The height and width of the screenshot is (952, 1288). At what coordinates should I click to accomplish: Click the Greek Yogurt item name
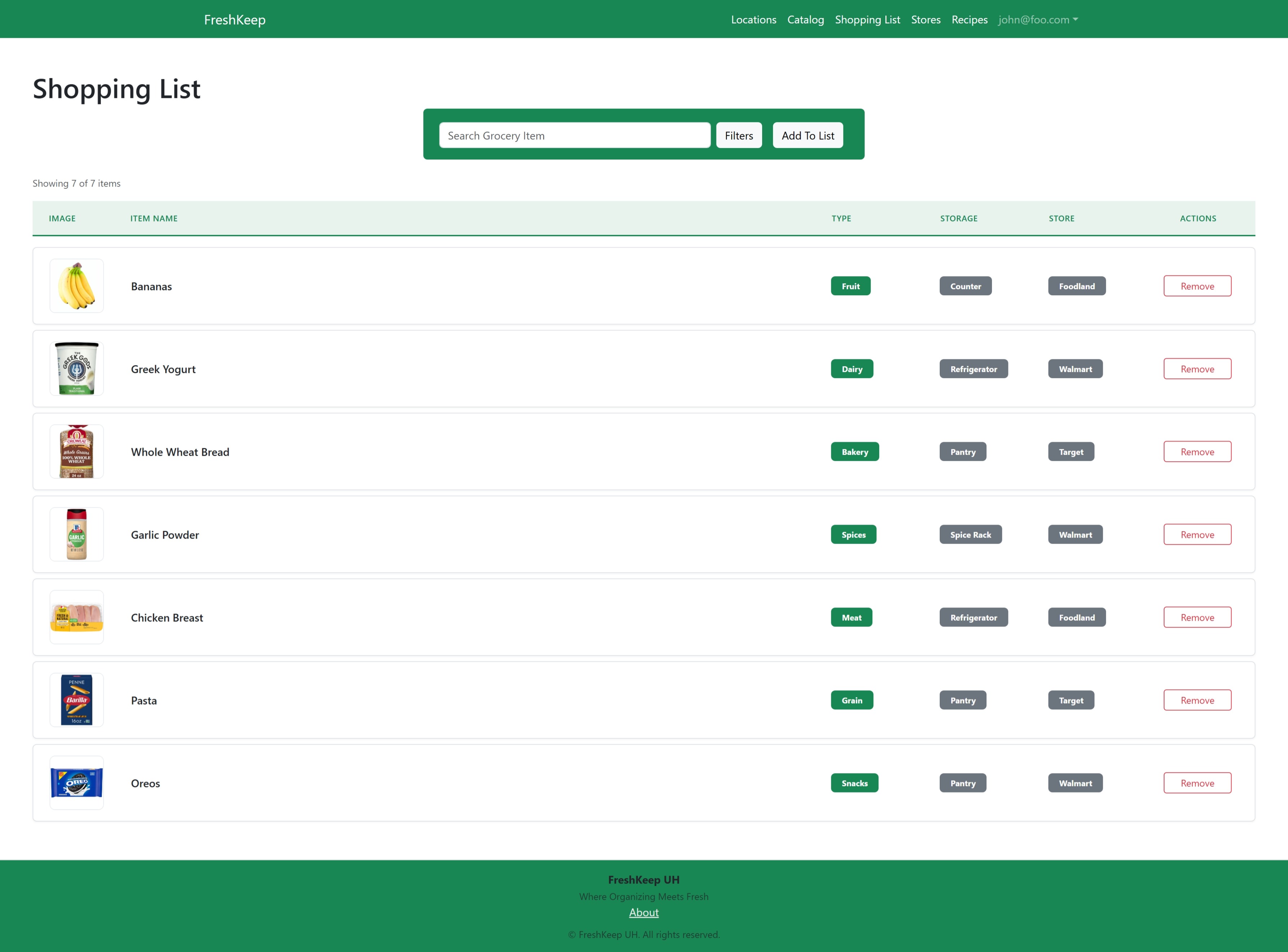tap(163, 369)
